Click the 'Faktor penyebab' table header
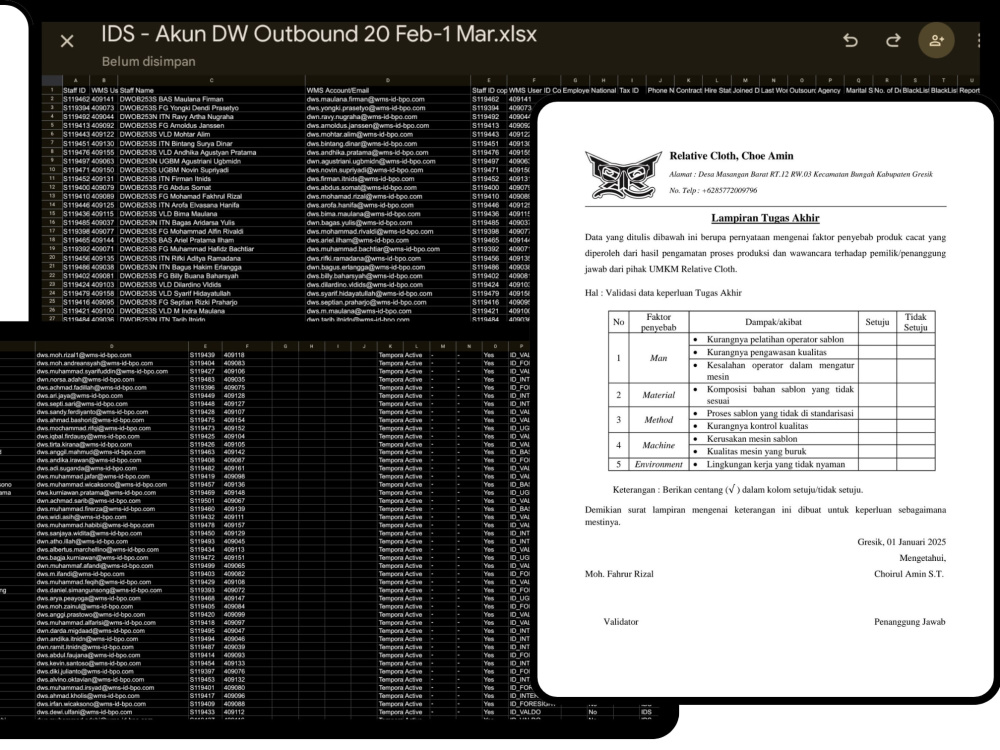Viewport: 1000px width, 750px height. [659, 322]
